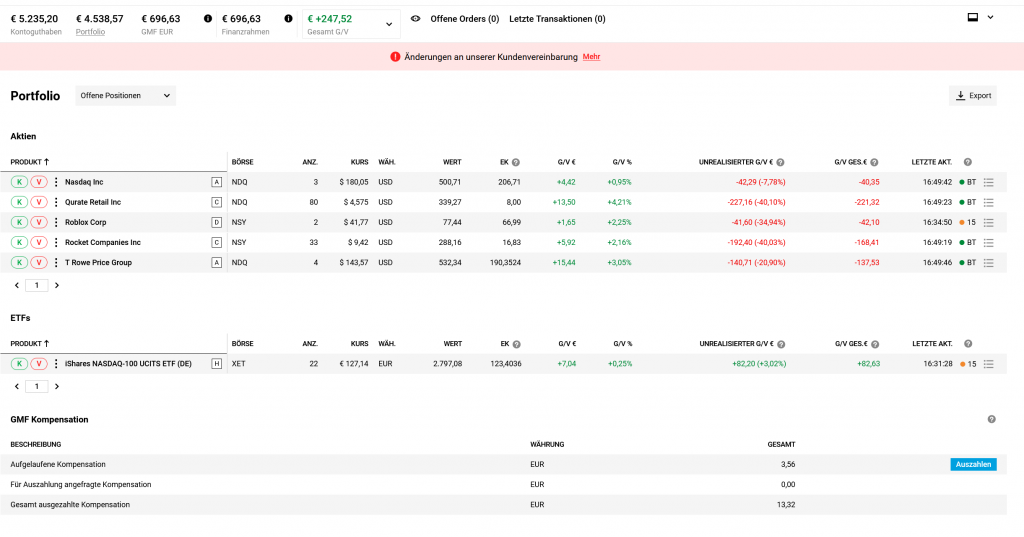Click the red V sell icon for Roblox Corp
The image size is (1024, 537).
[x=39, y=222]
